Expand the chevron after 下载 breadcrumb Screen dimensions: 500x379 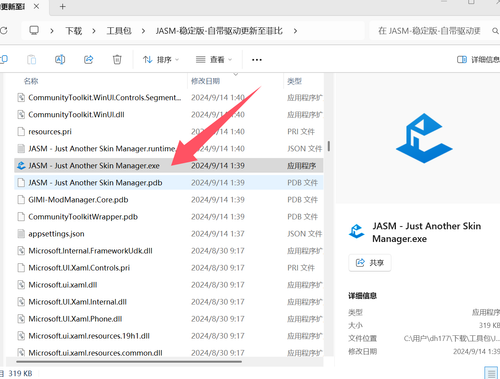coord(94,31)
